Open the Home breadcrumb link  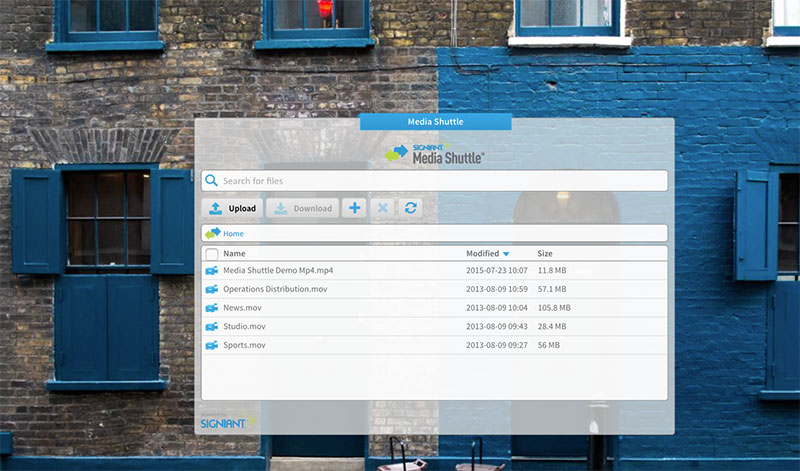point(233,234)
